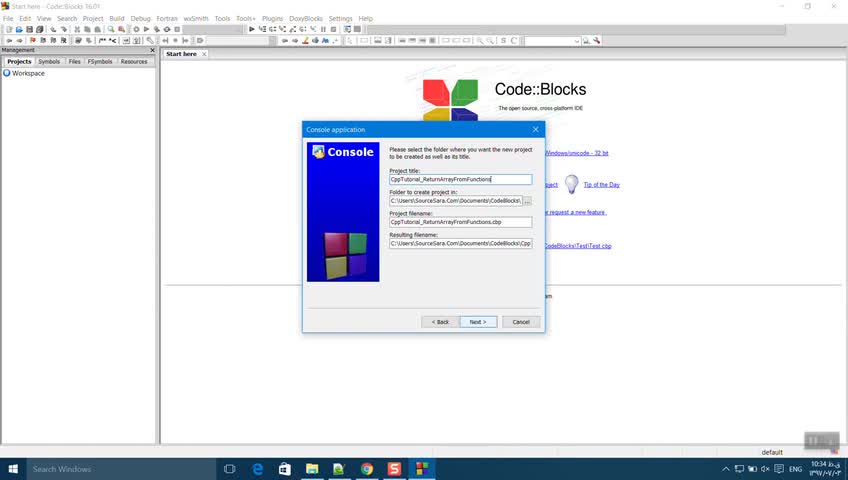Image resolution: width=848 pixels, height=480 pixels.
Task: Click the request a new feature link
Action: coord(578,212)
